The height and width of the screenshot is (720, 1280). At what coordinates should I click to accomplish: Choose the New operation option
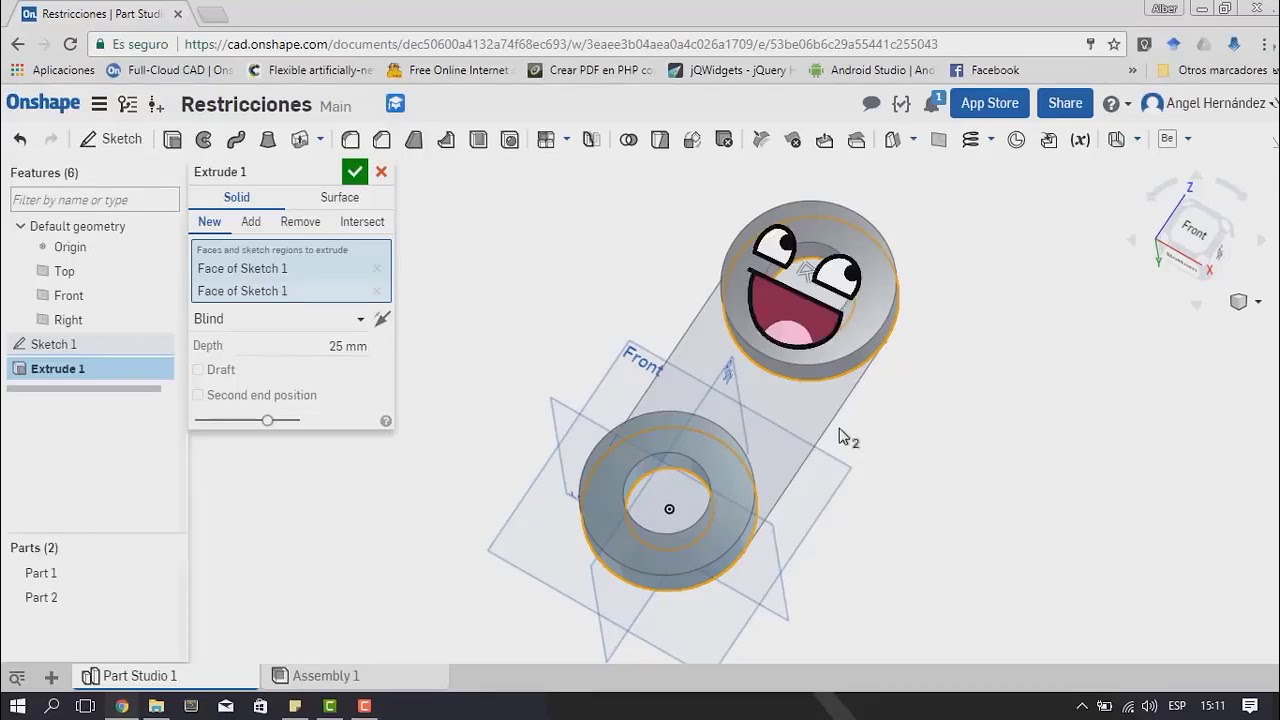coord(209,222)
